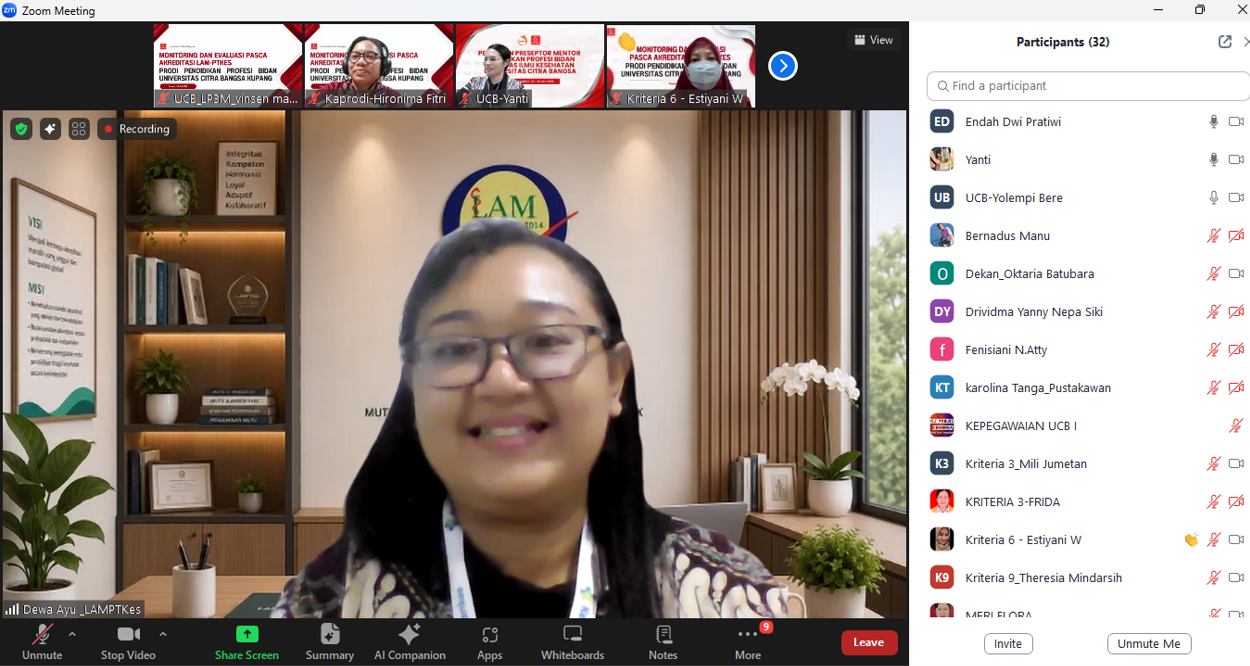Click the Recording indicator
1250x666 pixels.
137,129
